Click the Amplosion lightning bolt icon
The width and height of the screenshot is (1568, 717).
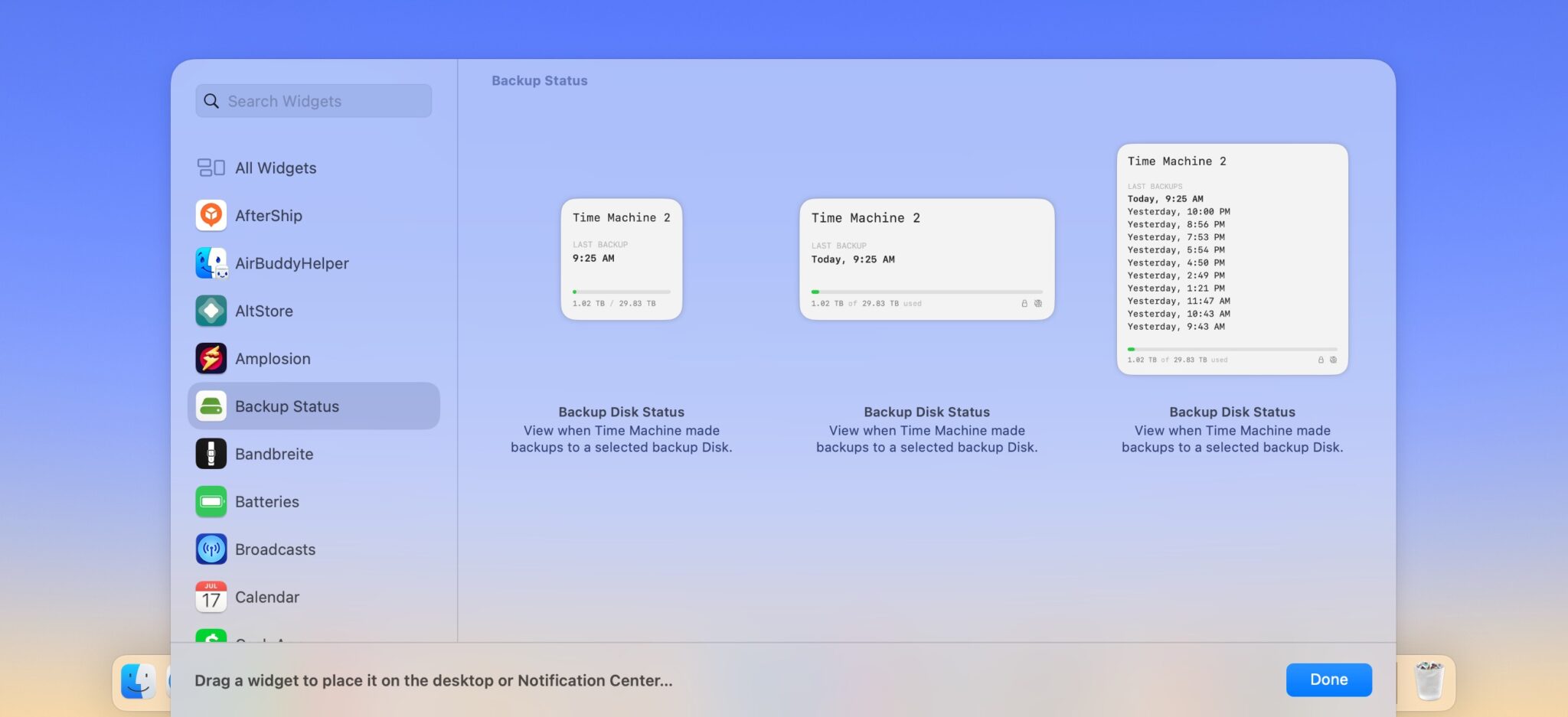coord(211,358)
